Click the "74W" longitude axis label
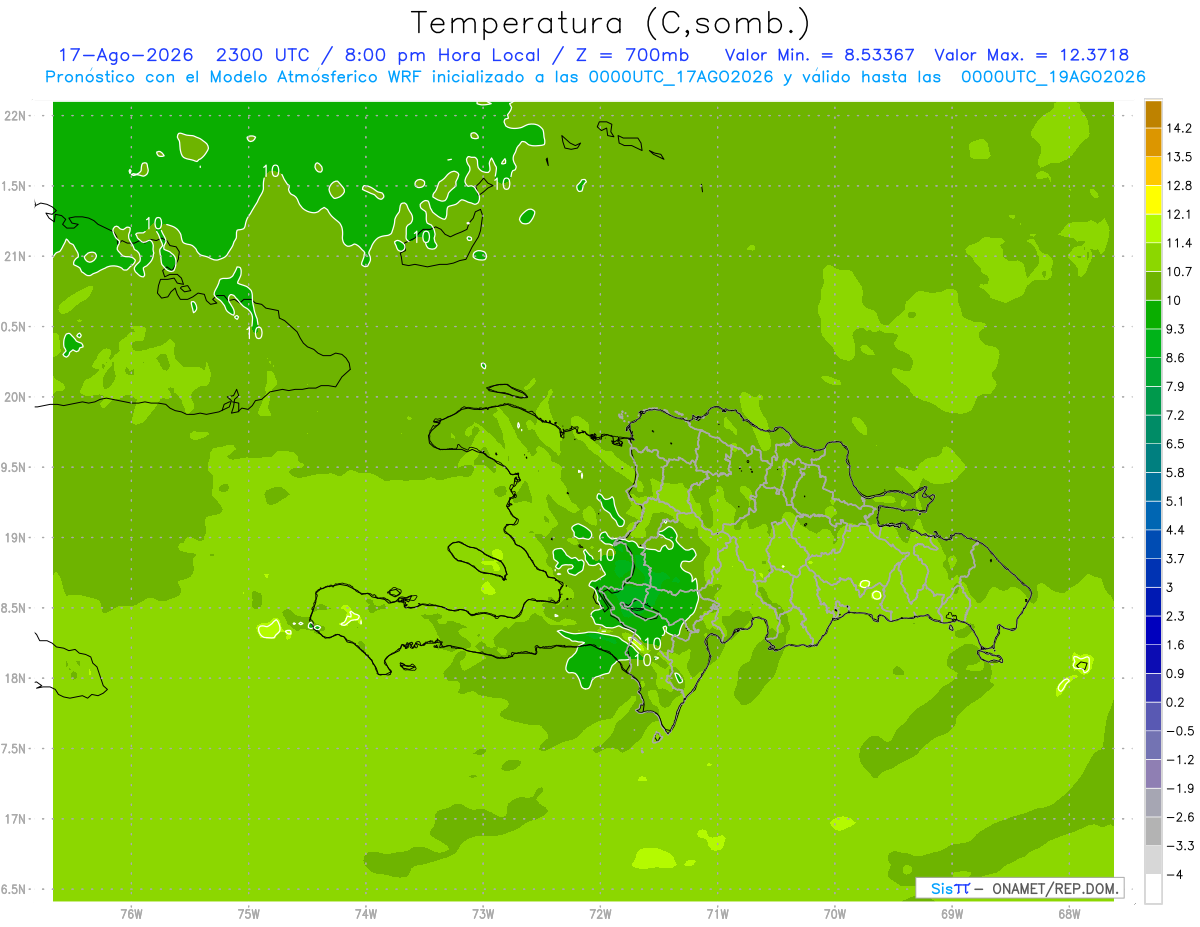Viewport: 1200px width, 927px height. 366,914
